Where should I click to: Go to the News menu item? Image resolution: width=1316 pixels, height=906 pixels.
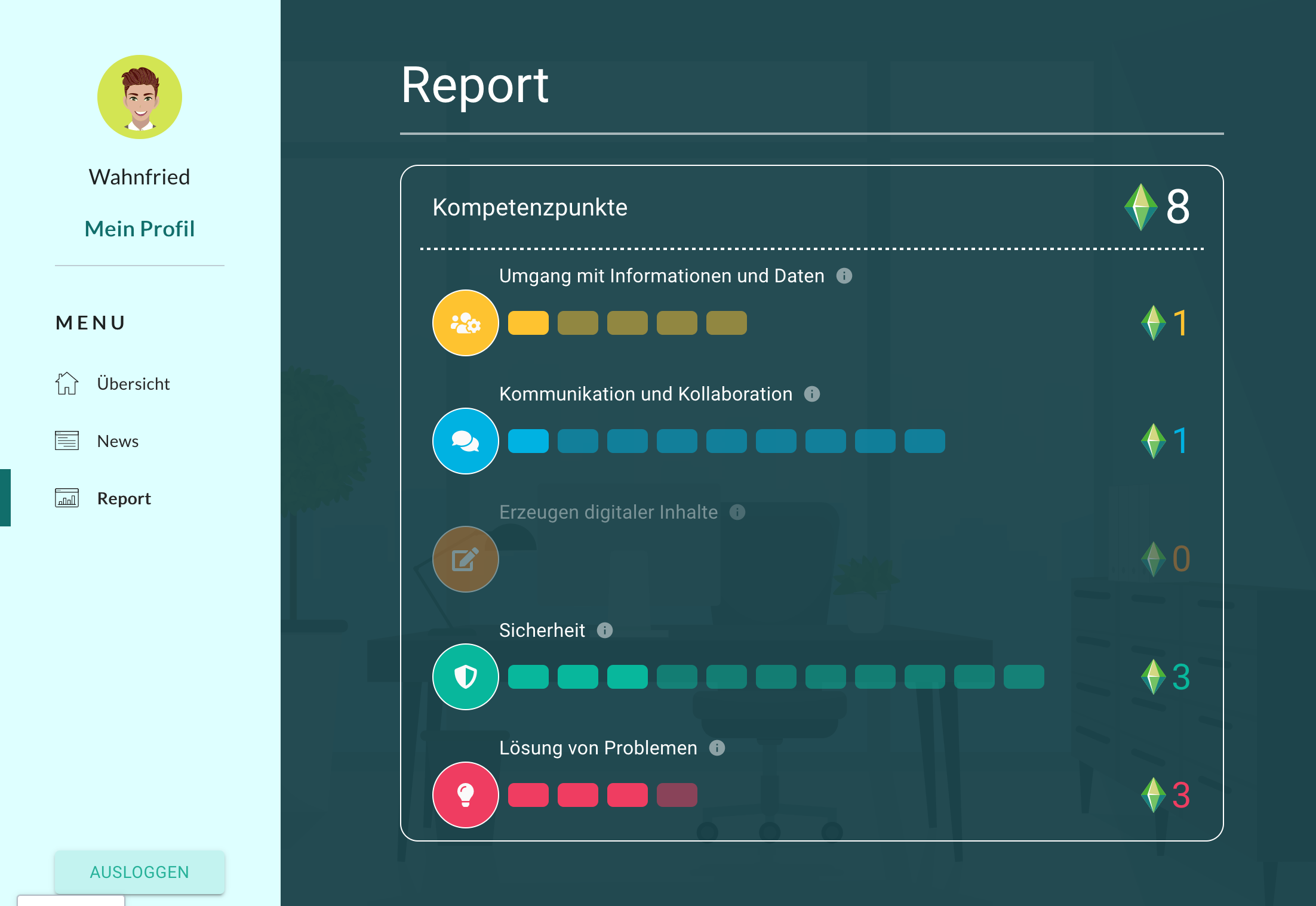tap(118, 441)
